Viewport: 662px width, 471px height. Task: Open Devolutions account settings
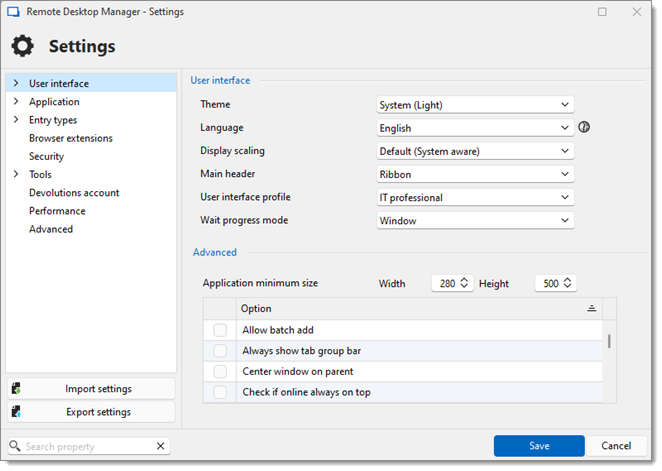click(x=74, y=192)
